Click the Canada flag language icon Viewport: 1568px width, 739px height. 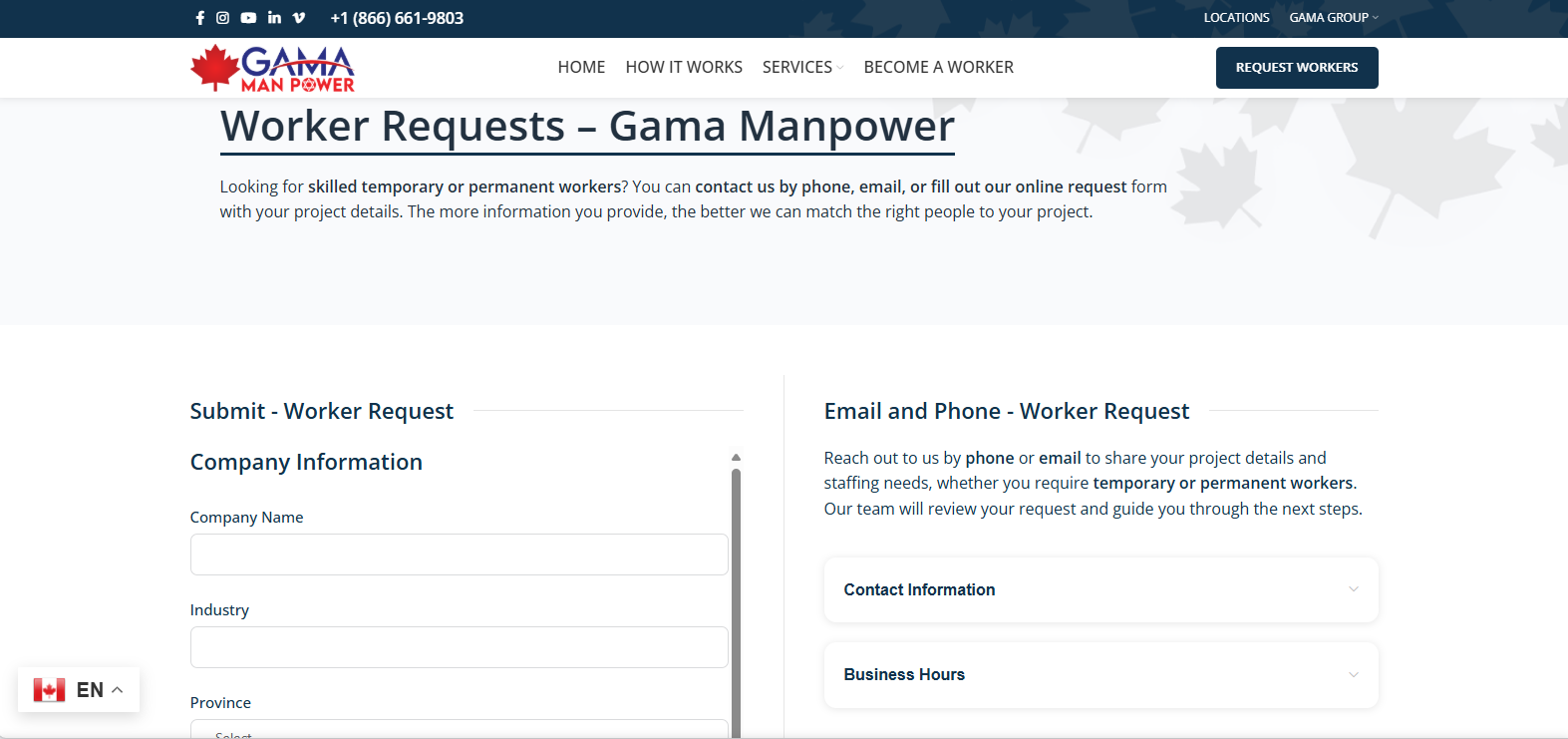pyautogui.click(x=49, y=690)
